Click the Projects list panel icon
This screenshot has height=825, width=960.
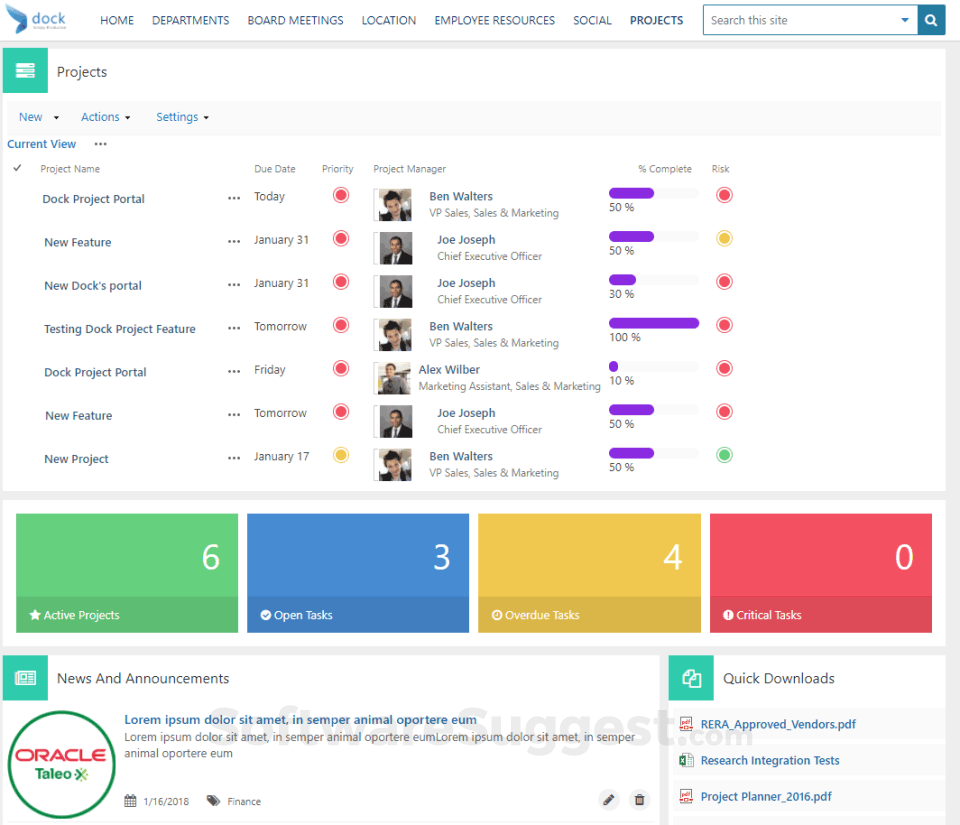(x=25, y=71)
